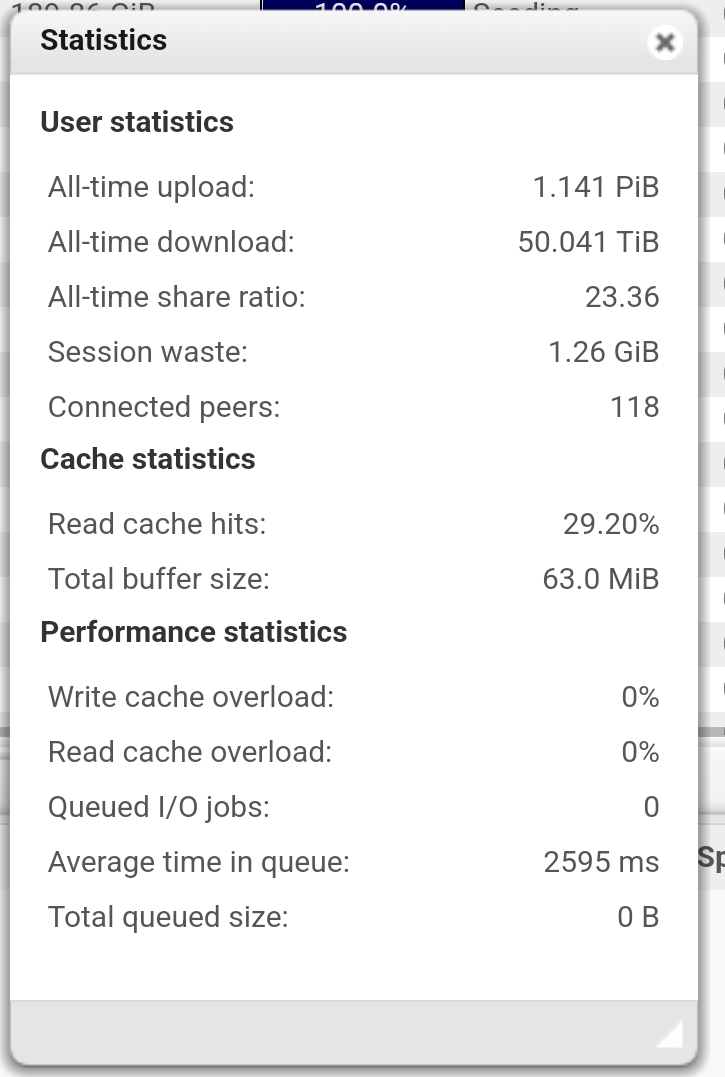Click the Cache statistics heading
This screenshot has height=1077, width=725.
(x=148, y=459)
